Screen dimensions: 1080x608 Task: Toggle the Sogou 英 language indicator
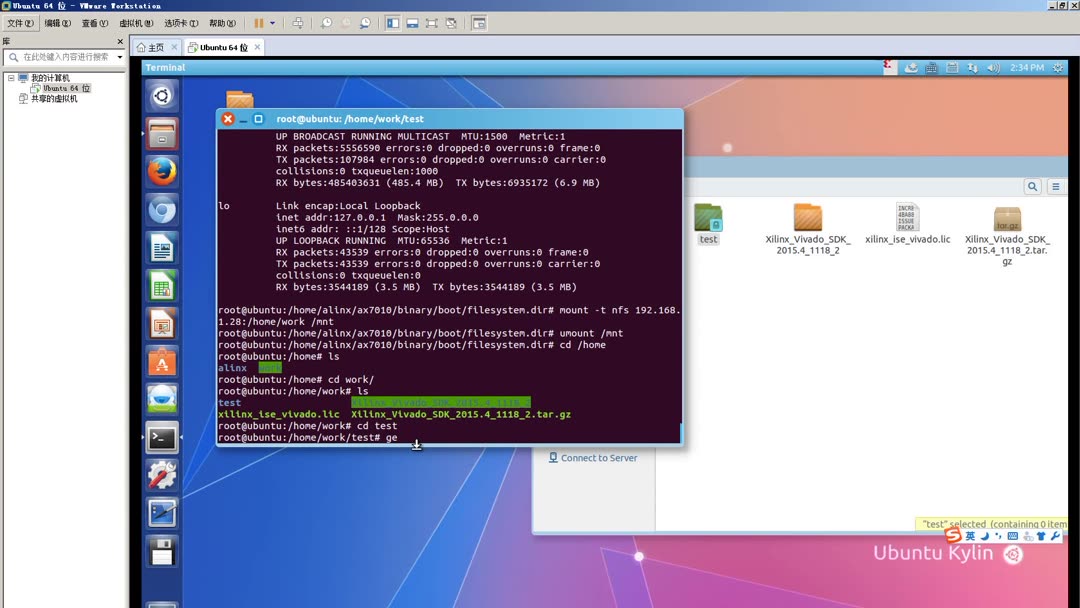pyautogui.click(x=972, y=537)
